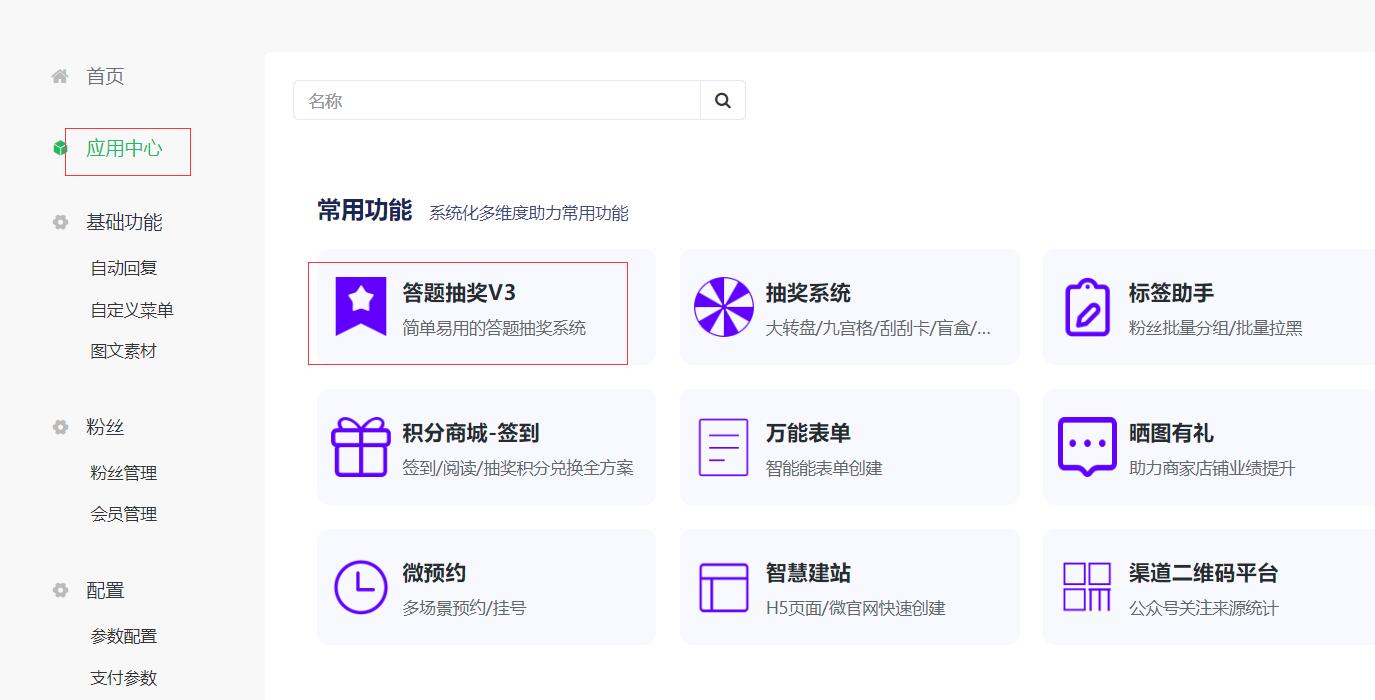1375x700 pixels.
Task: Click the 标签助手 clipboard pen icon
Action: coord(1087,307)
